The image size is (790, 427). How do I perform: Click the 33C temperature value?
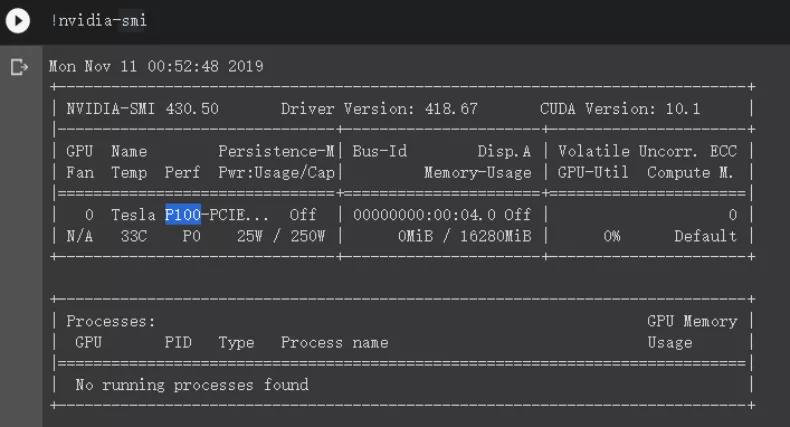133,237
